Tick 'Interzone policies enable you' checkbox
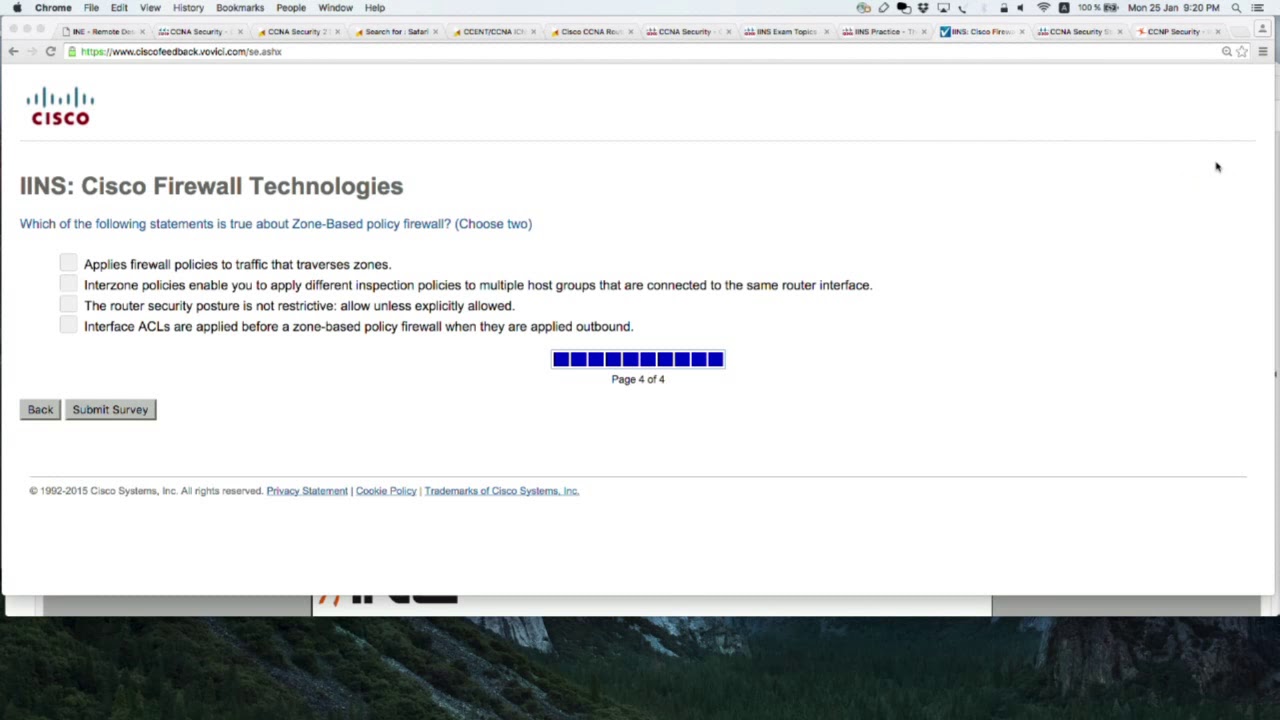This screenshot has width=1280, height=720. 68,284
